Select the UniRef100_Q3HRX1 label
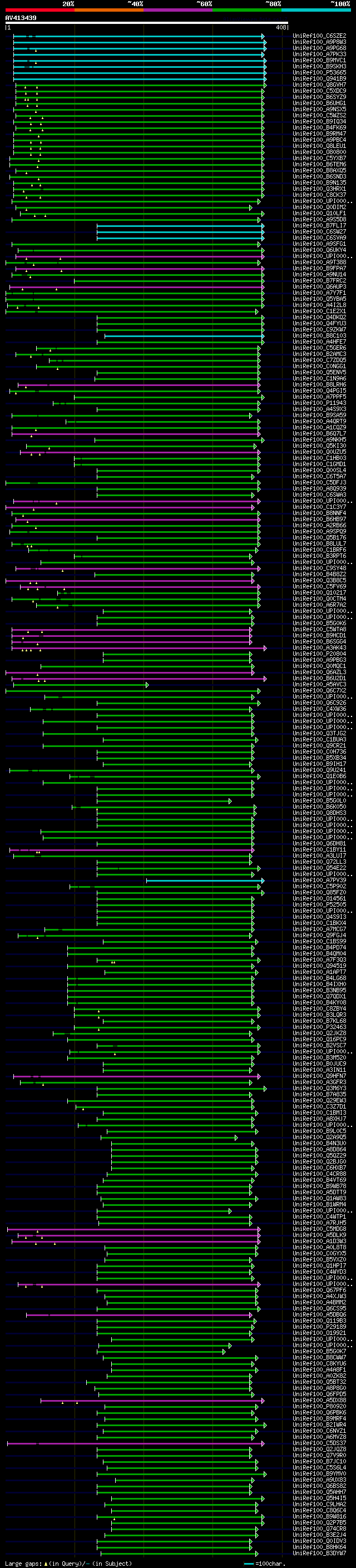The image size is (356, 1568). (319, 189)
